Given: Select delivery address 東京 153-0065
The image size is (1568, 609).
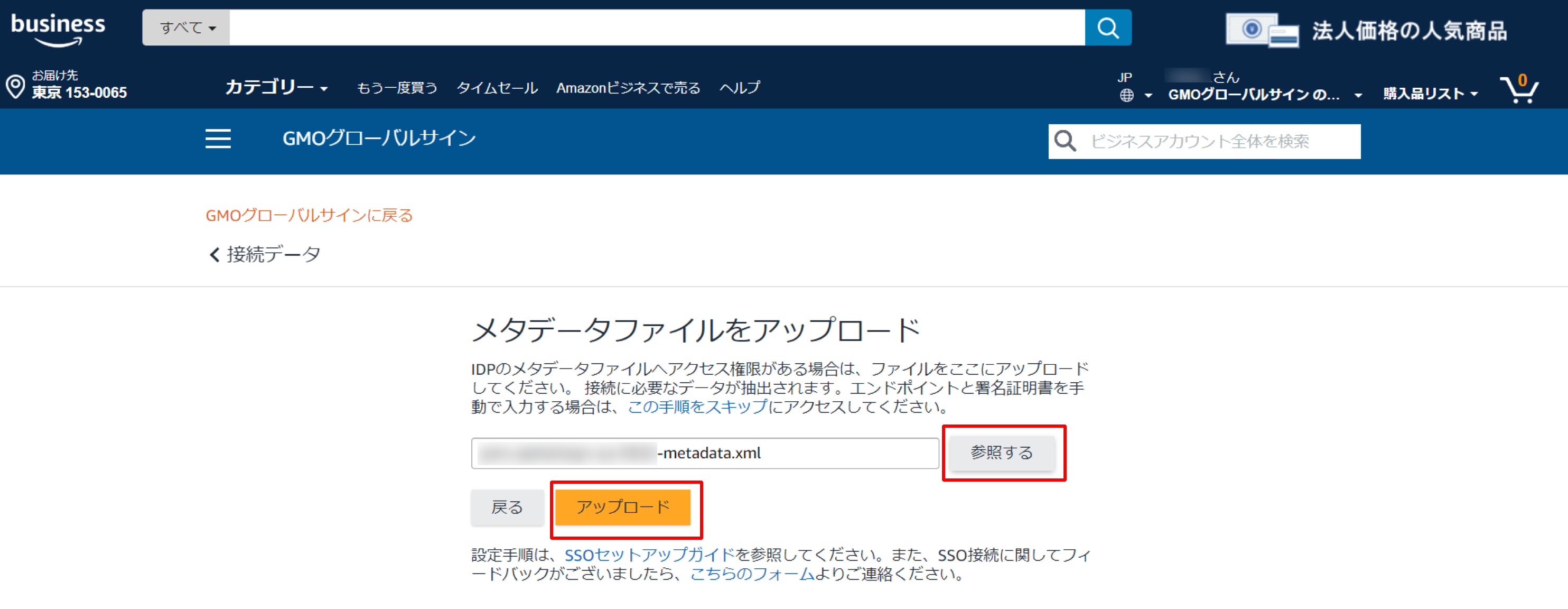Looking at the screenshot, I should pos(79,93).
